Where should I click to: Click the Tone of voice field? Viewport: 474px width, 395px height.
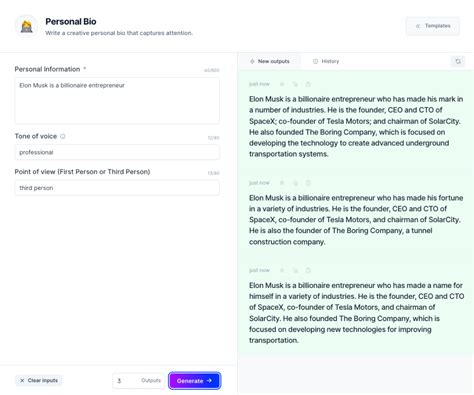pos(117,152)
